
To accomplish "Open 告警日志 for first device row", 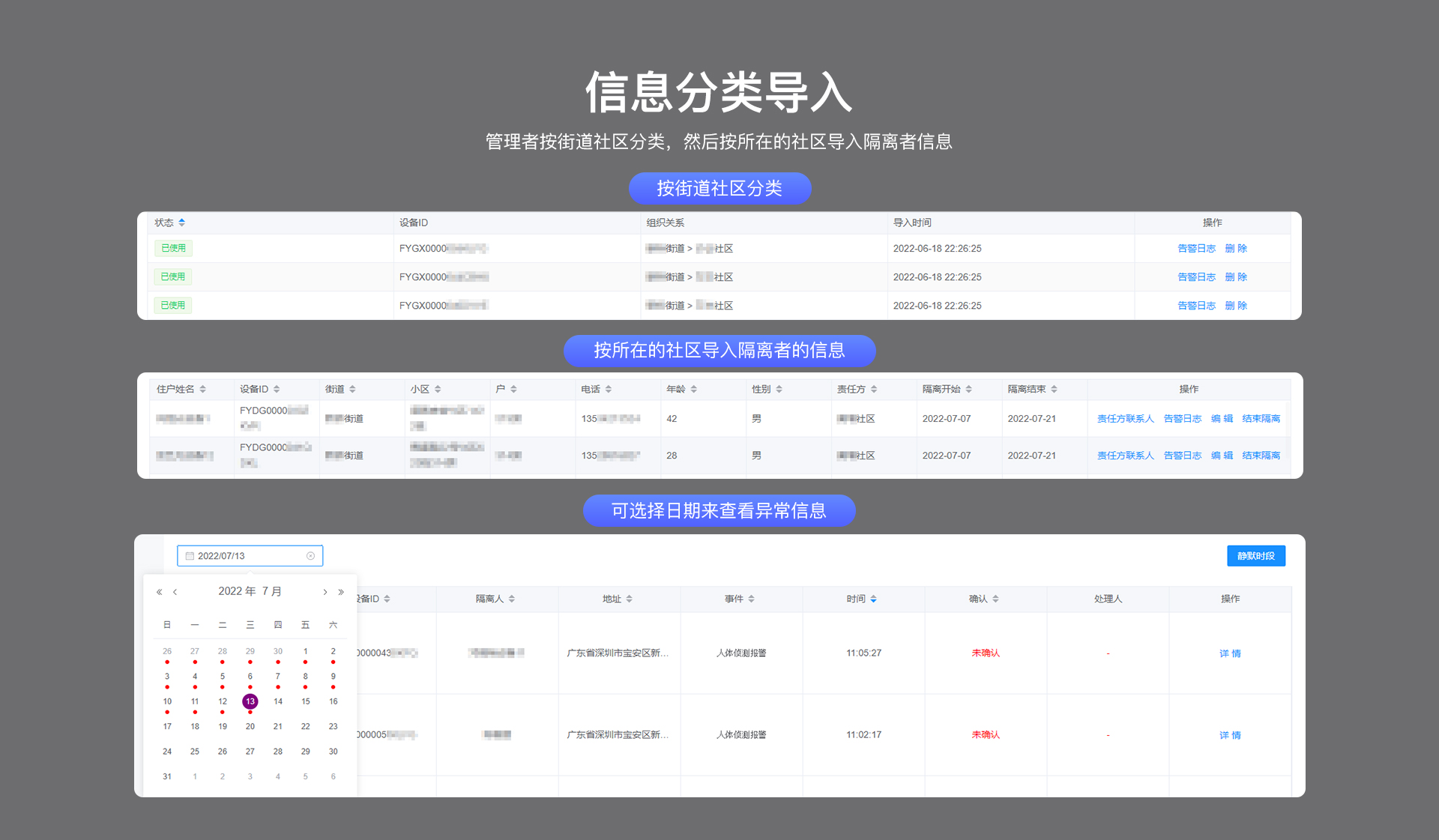I will click(1196, 248).
